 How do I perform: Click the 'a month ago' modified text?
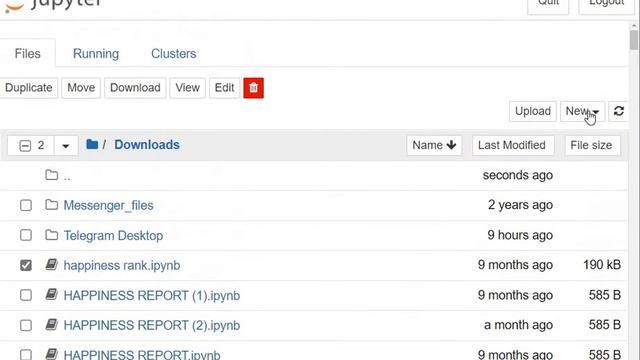click(x=518, y=325)
